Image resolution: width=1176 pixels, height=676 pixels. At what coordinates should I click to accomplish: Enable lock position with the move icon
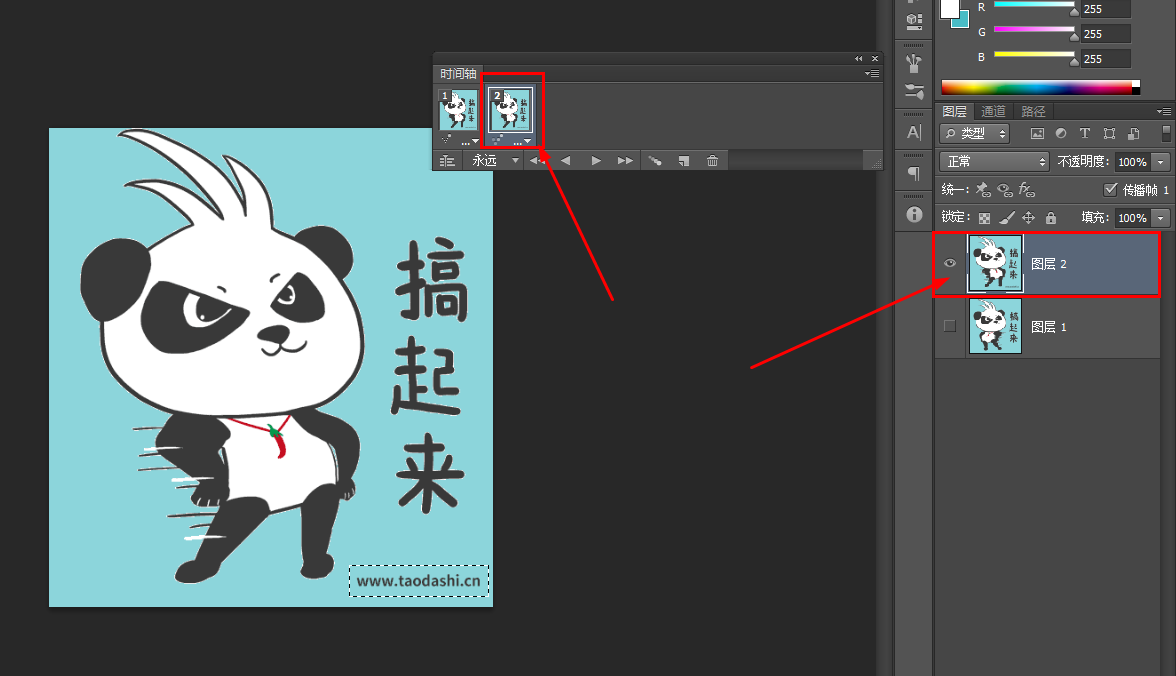1028,218
